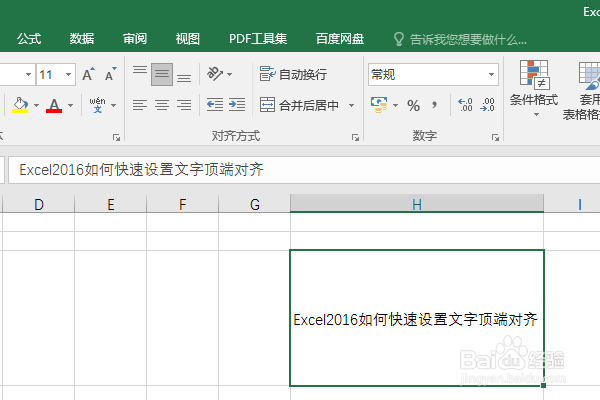Decrease font size with the smaller A icon
This screenshot has height=400, width=600.
tap(110, 74)
